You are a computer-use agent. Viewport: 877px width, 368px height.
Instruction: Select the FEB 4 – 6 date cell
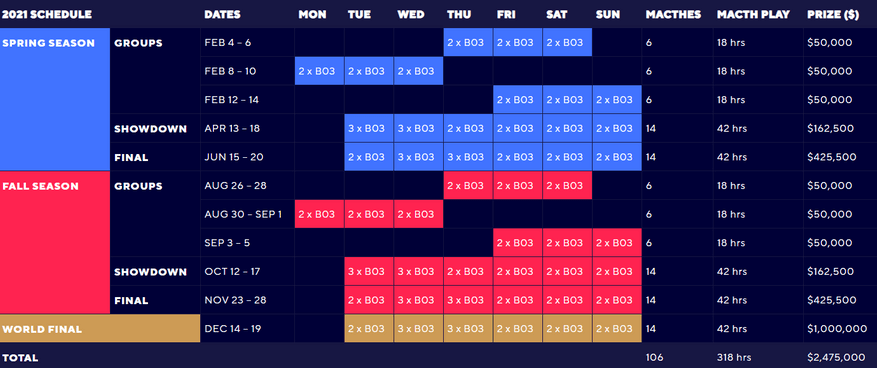[x=247, y=43]
